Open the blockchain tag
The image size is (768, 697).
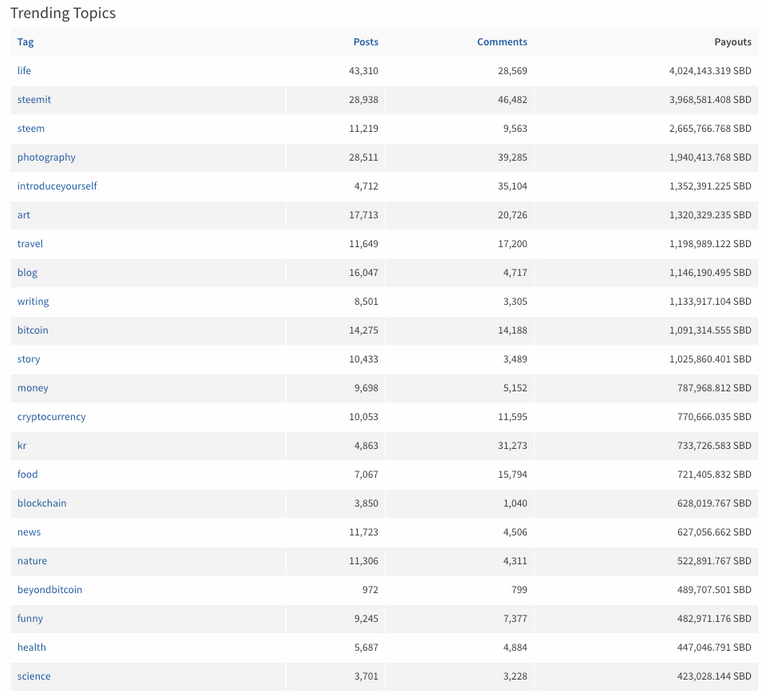coord(42,503)
